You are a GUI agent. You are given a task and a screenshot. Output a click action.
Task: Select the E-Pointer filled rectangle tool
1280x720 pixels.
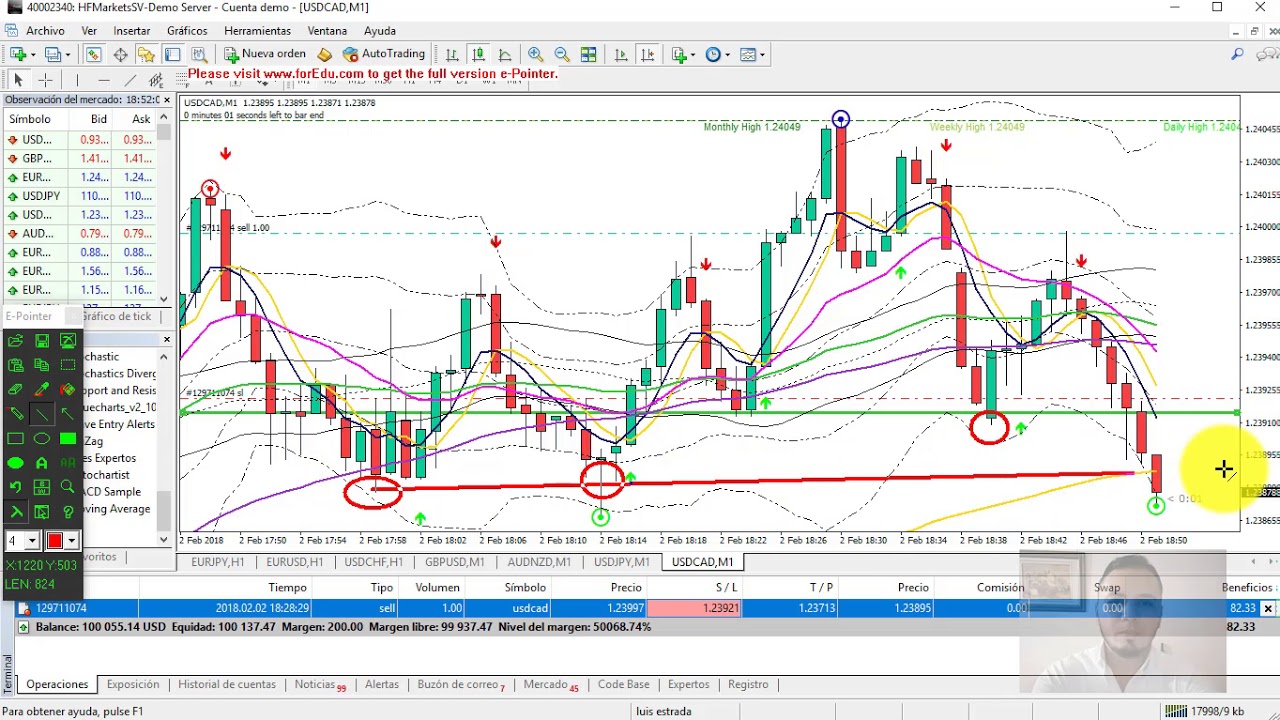pos(68,438)
